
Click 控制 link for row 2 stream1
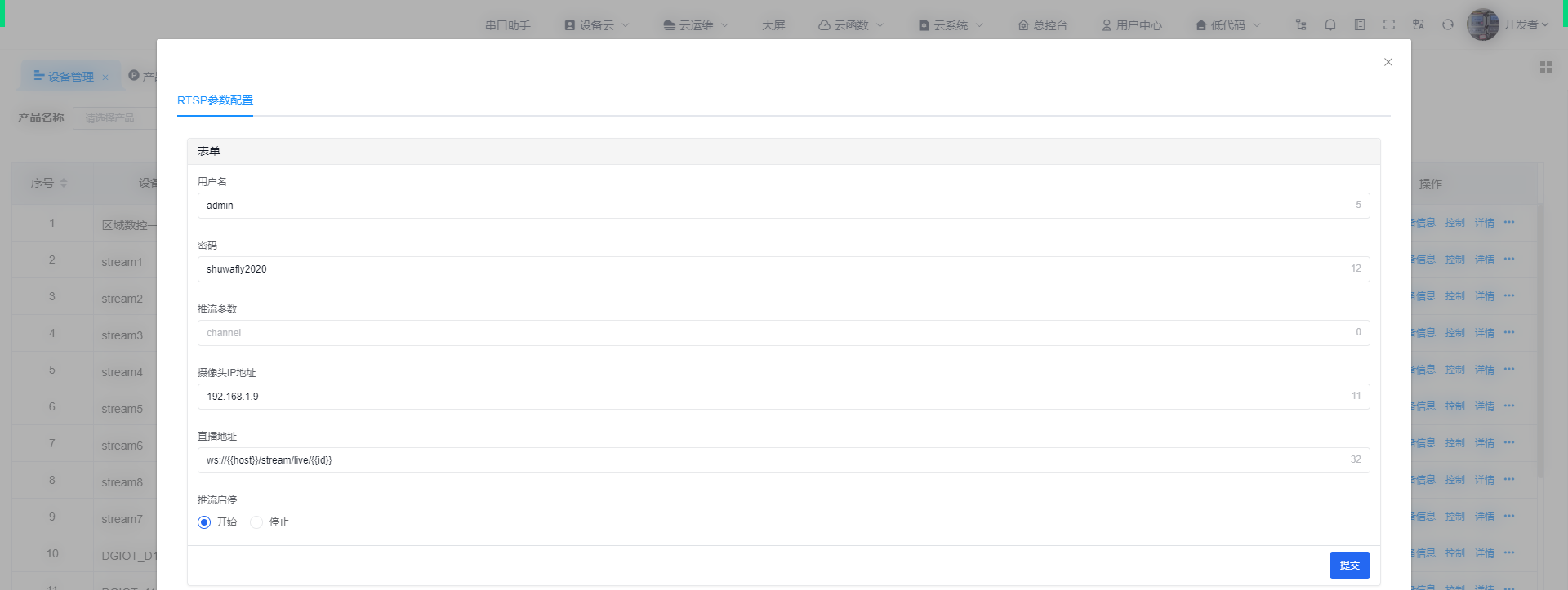(1455, 260)
